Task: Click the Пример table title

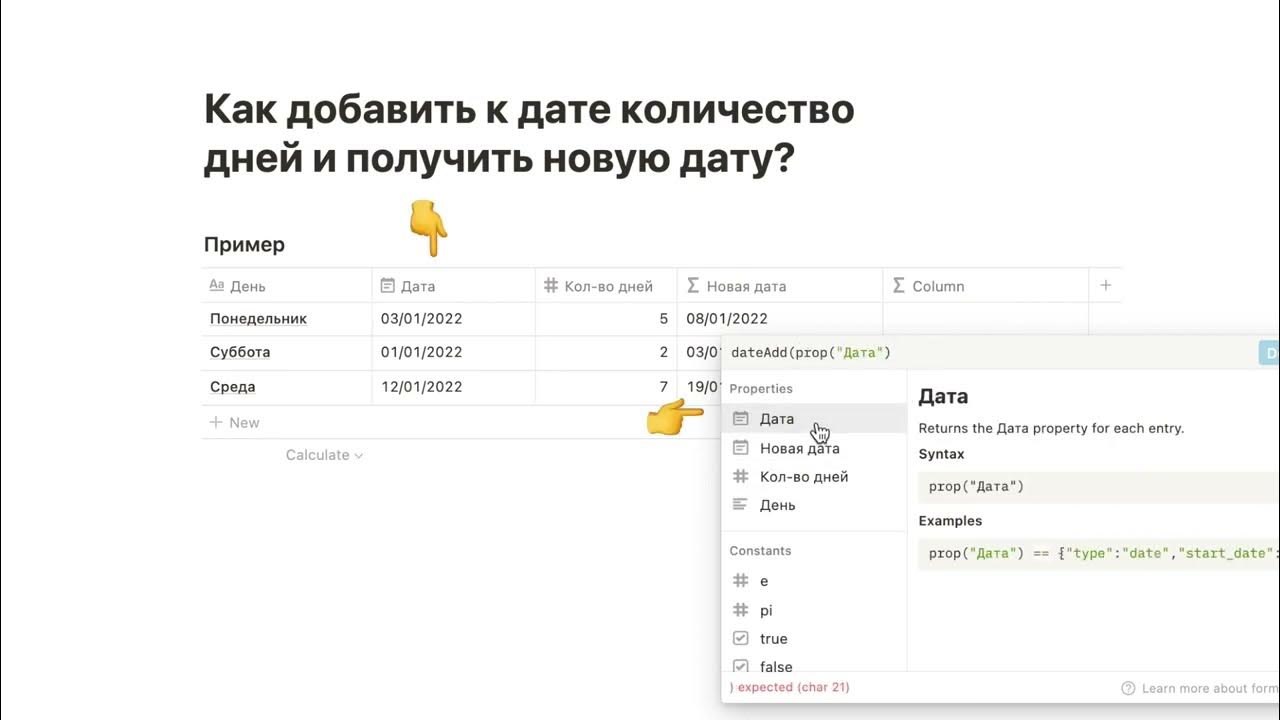Action: tap(244, 245)
